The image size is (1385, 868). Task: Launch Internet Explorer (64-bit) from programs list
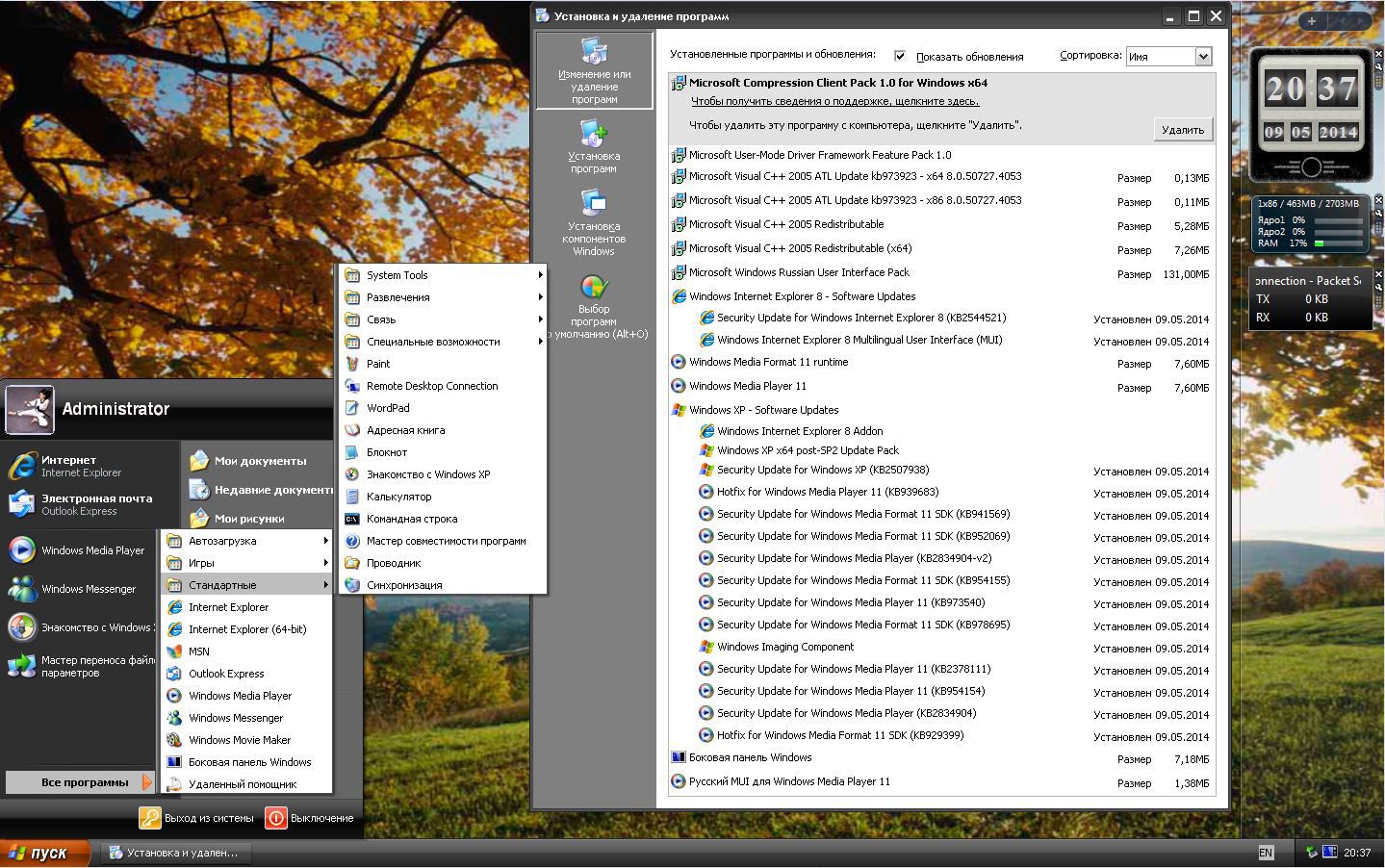[x=247, y=629]
